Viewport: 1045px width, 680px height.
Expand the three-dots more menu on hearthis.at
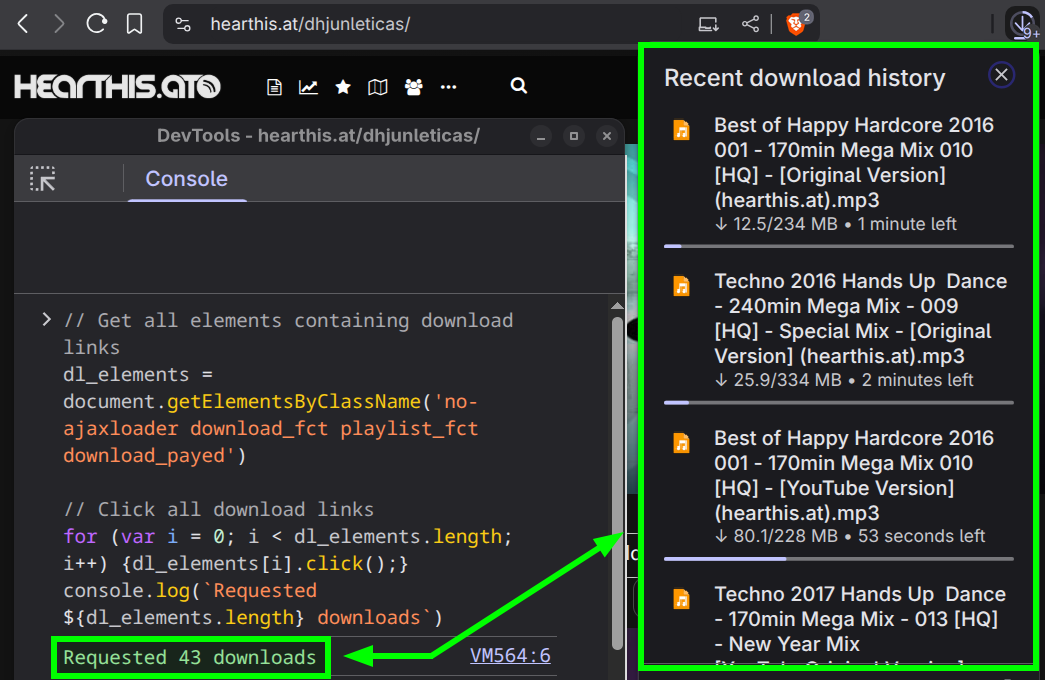tap(449, 87)
